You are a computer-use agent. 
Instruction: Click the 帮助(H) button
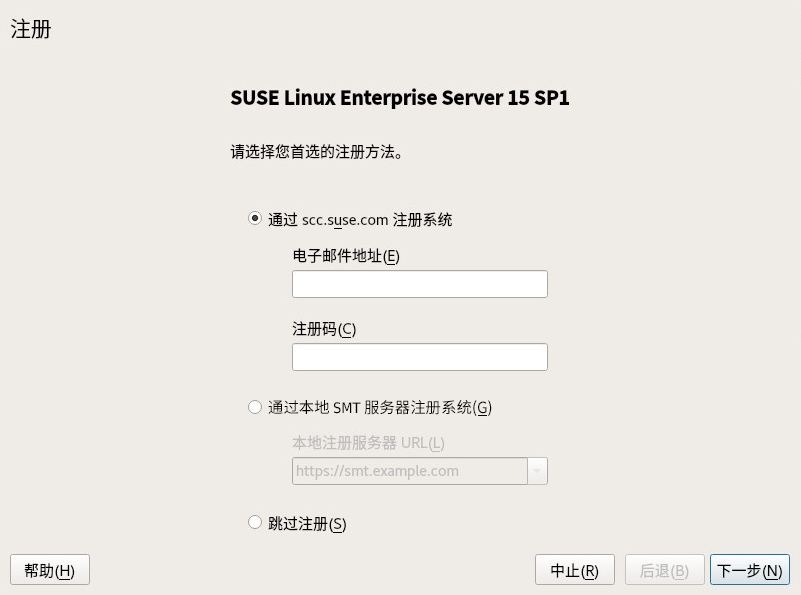coord(49,569)
